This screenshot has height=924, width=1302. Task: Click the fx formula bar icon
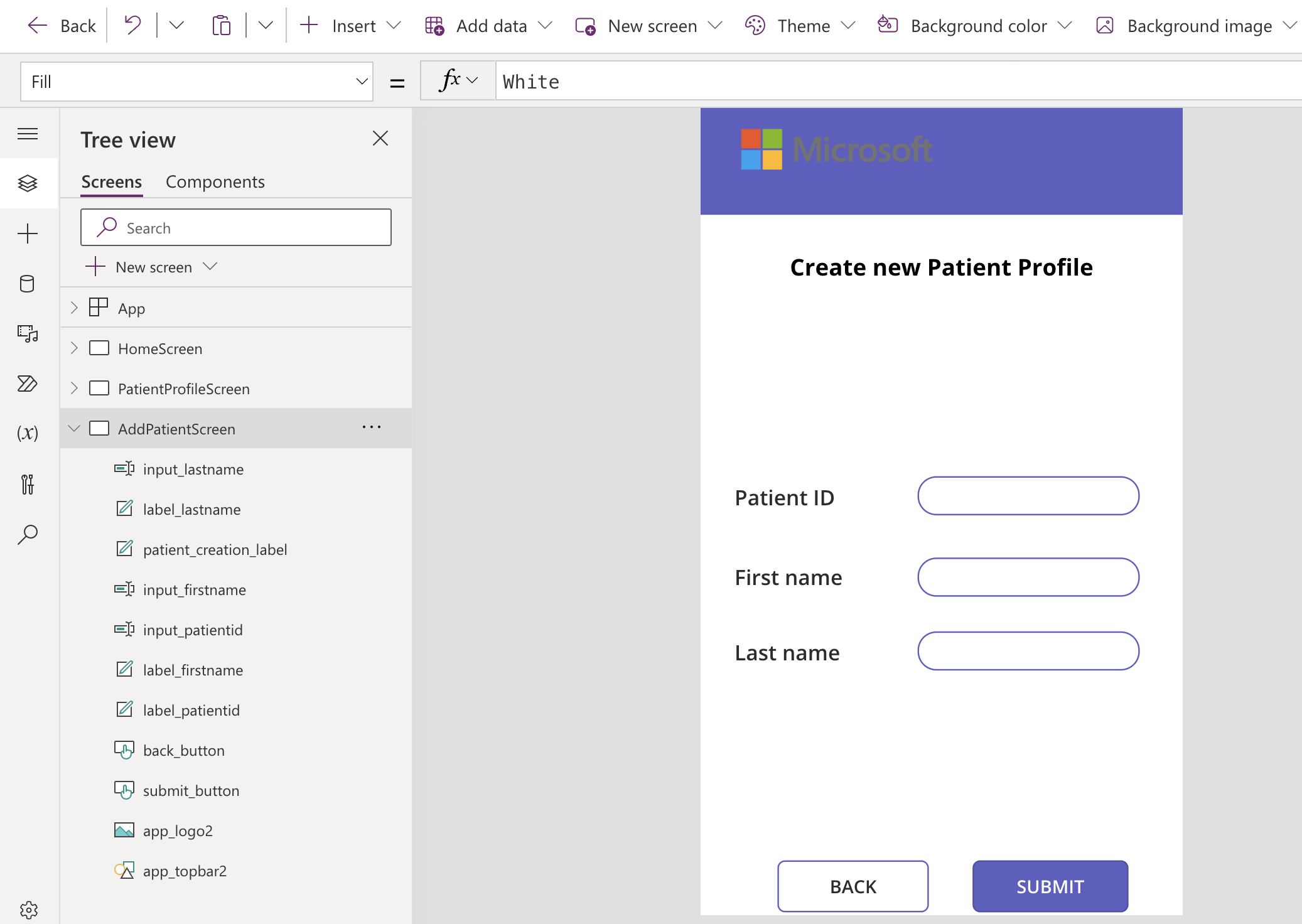pos(449,80)
